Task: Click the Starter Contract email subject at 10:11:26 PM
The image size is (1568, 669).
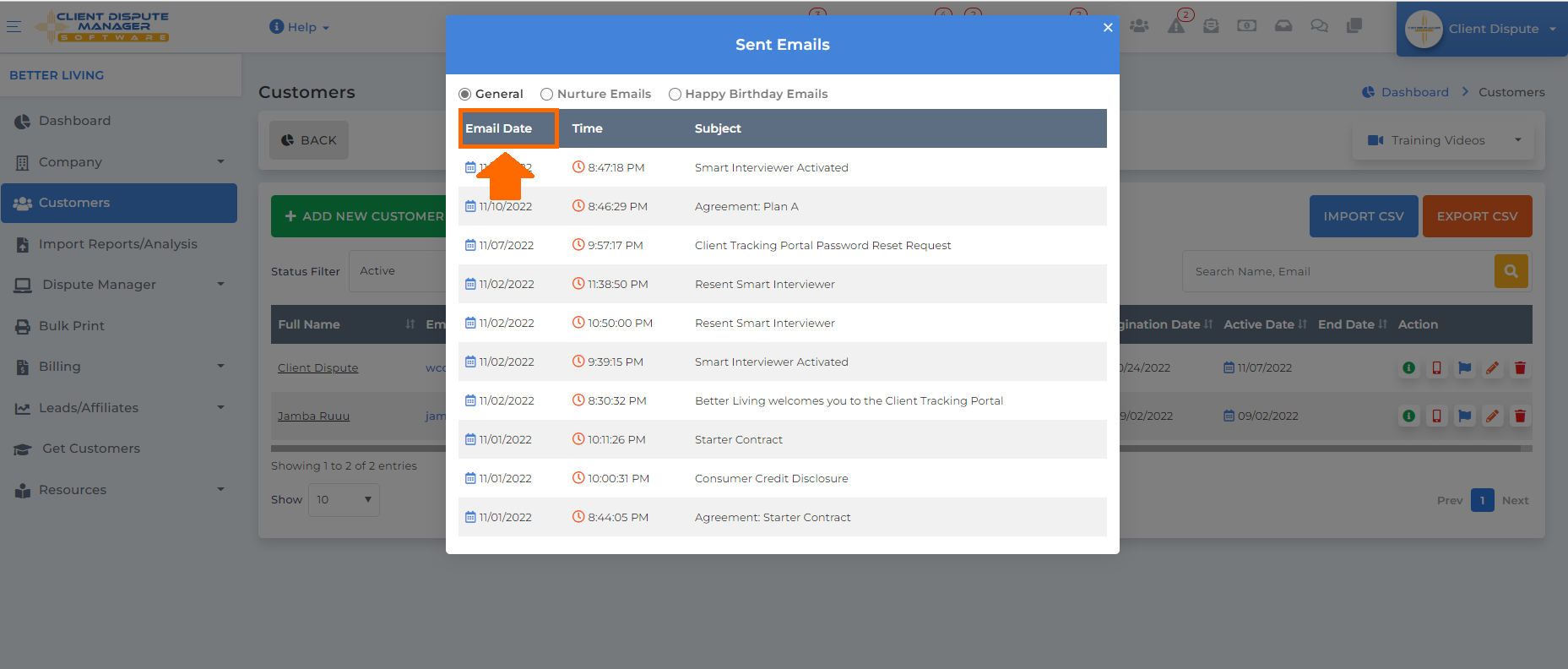Action: coord(739,439)
